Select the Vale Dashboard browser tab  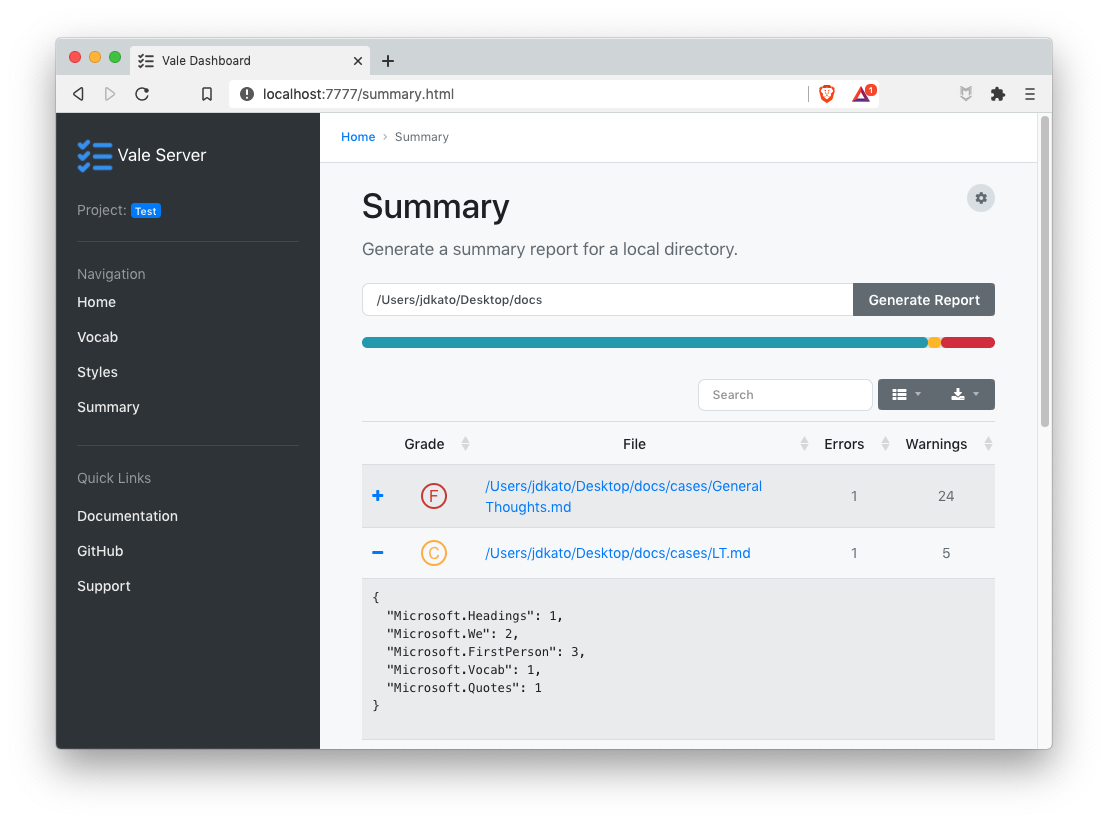[x=250, y=61]
